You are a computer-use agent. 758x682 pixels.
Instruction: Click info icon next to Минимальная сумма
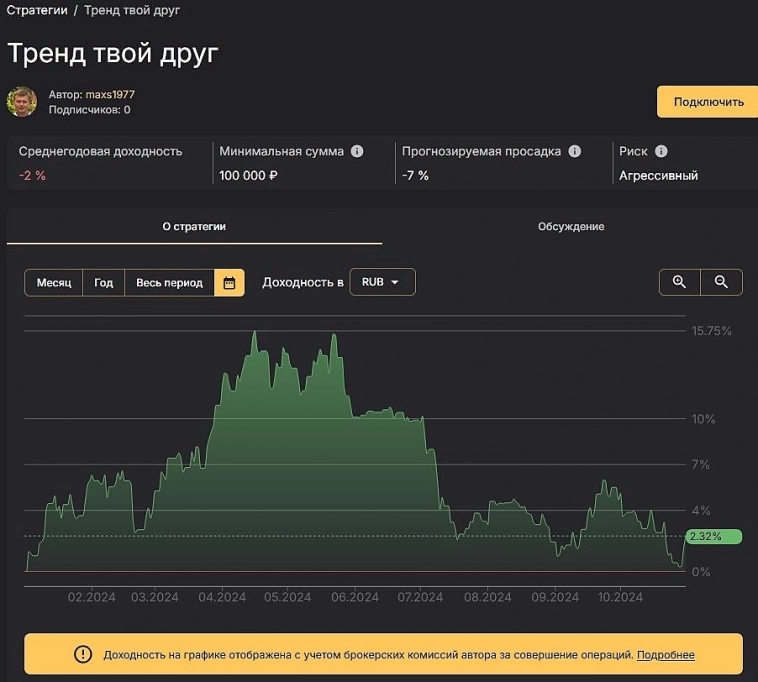pyautogui.click(x=357, y=152)
